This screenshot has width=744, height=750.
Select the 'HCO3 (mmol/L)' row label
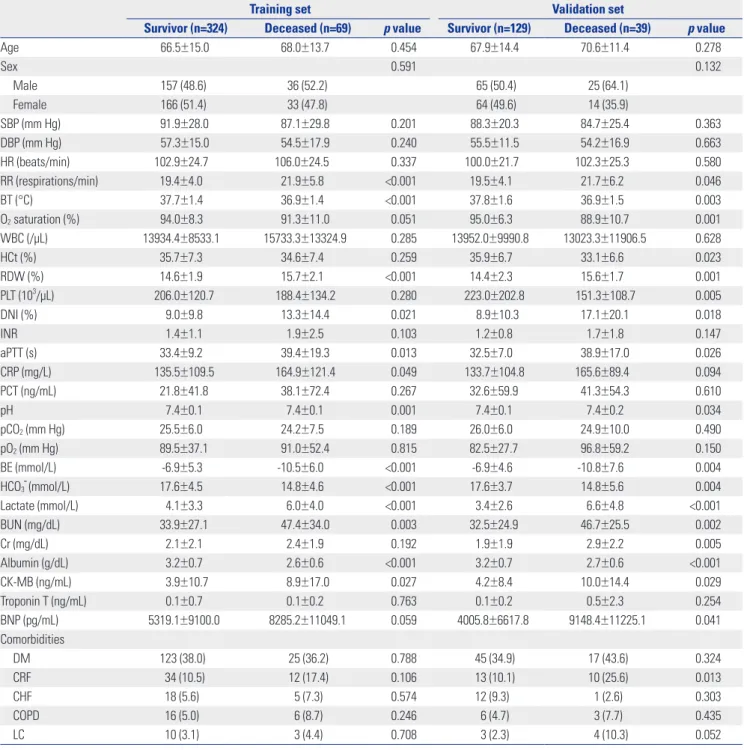tap(35, 487)
